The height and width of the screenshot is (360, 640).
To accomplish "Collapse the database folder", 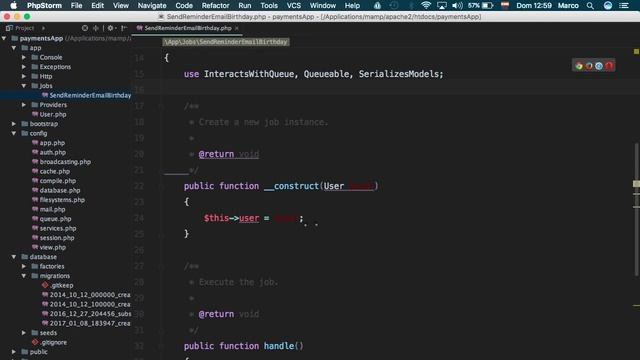I will coord(14,257).
